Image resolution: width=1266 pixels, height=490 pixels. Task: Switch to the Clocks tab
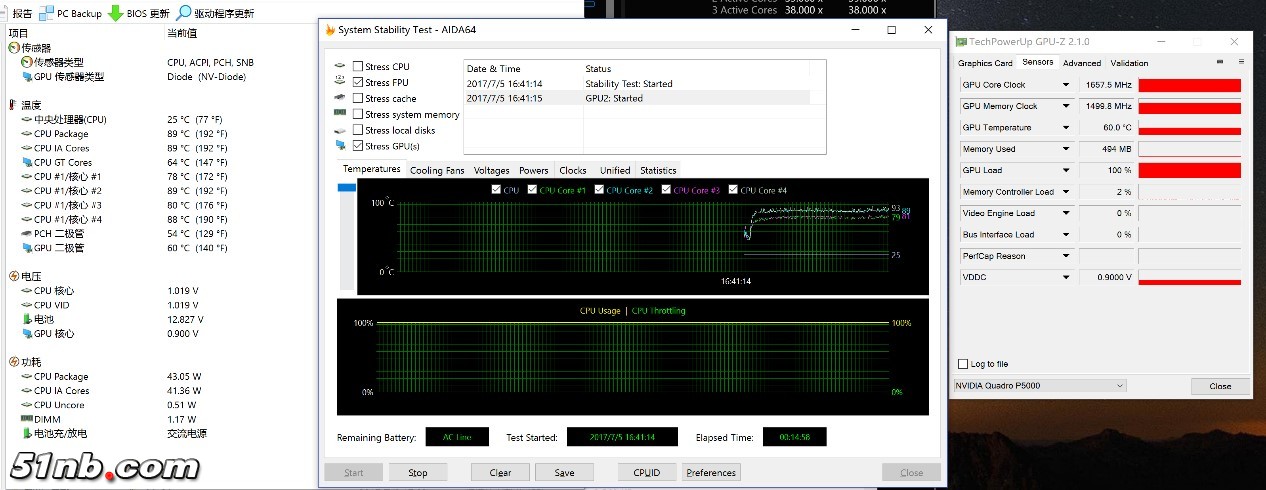573,171
